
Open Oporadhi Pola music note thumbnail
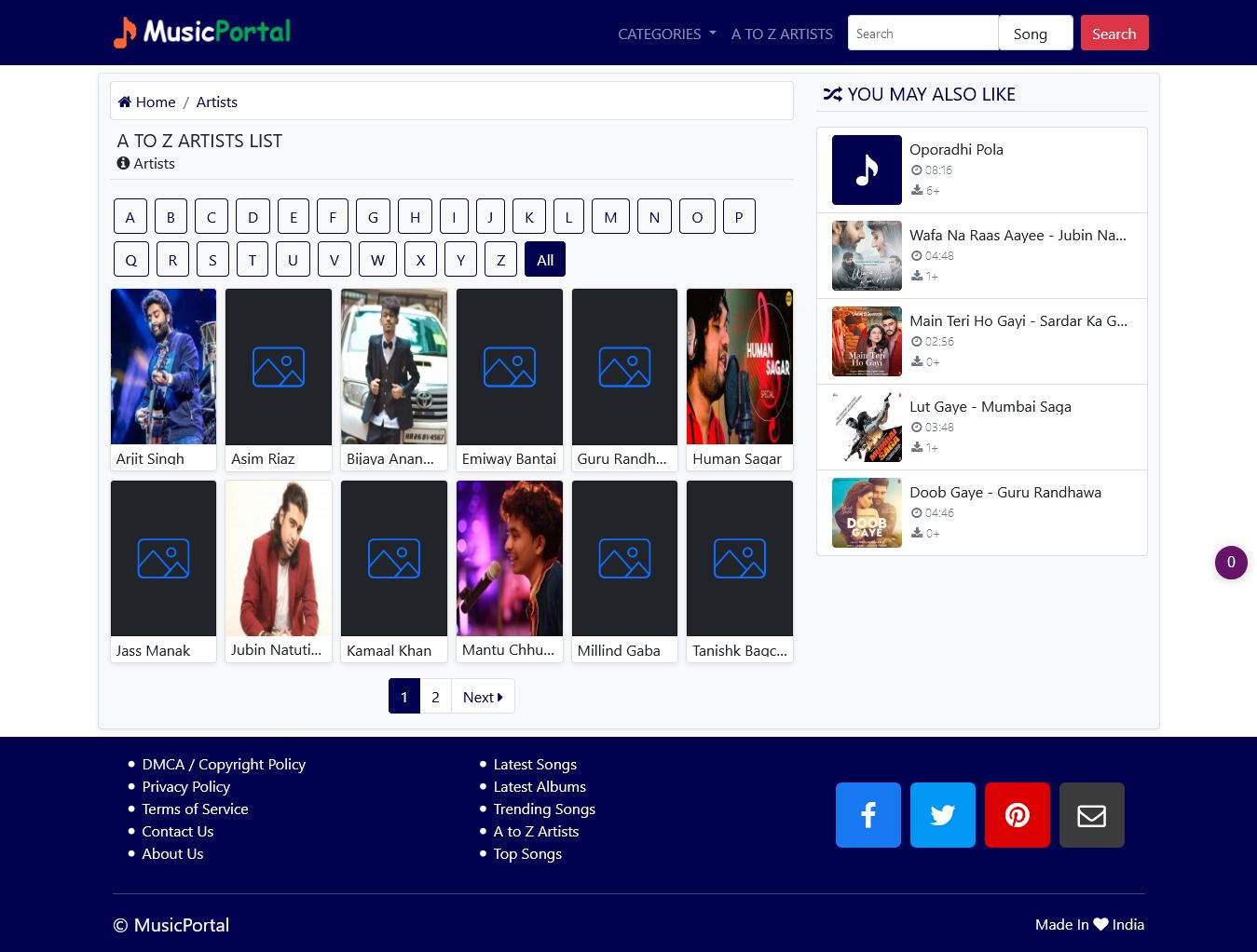pos(867,170)
